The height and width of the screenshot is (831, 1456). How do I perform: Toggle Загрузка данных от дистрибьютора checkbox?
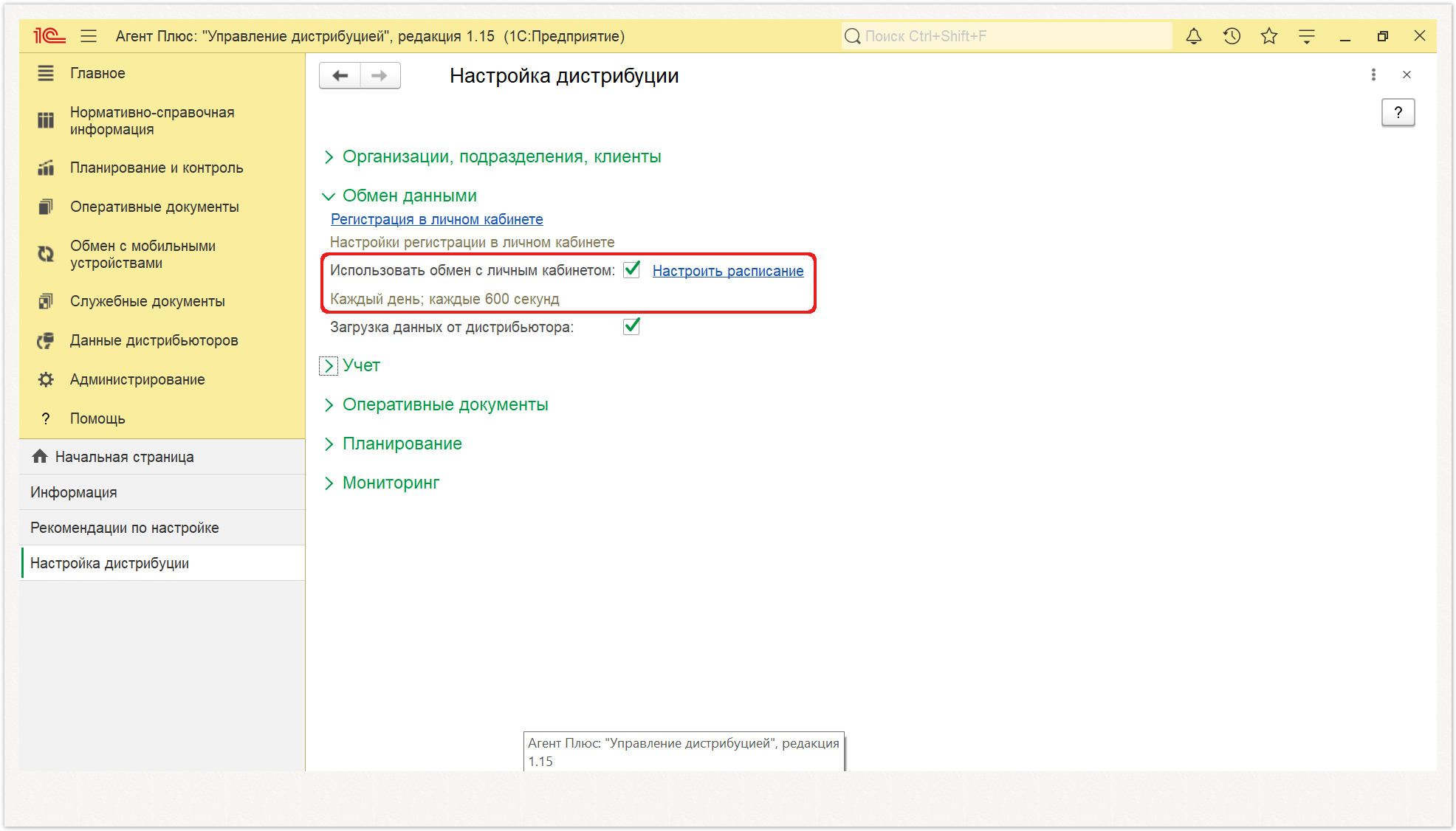pos(631,326)
